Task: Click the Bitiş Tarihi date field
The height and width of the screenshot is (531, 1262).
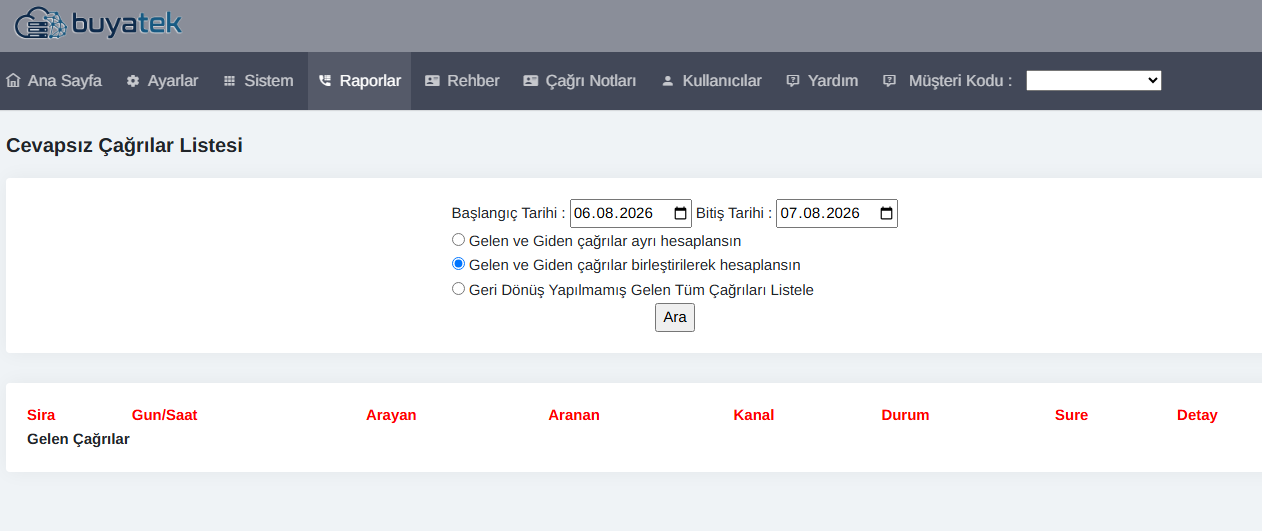Action: tap(837, 213)
